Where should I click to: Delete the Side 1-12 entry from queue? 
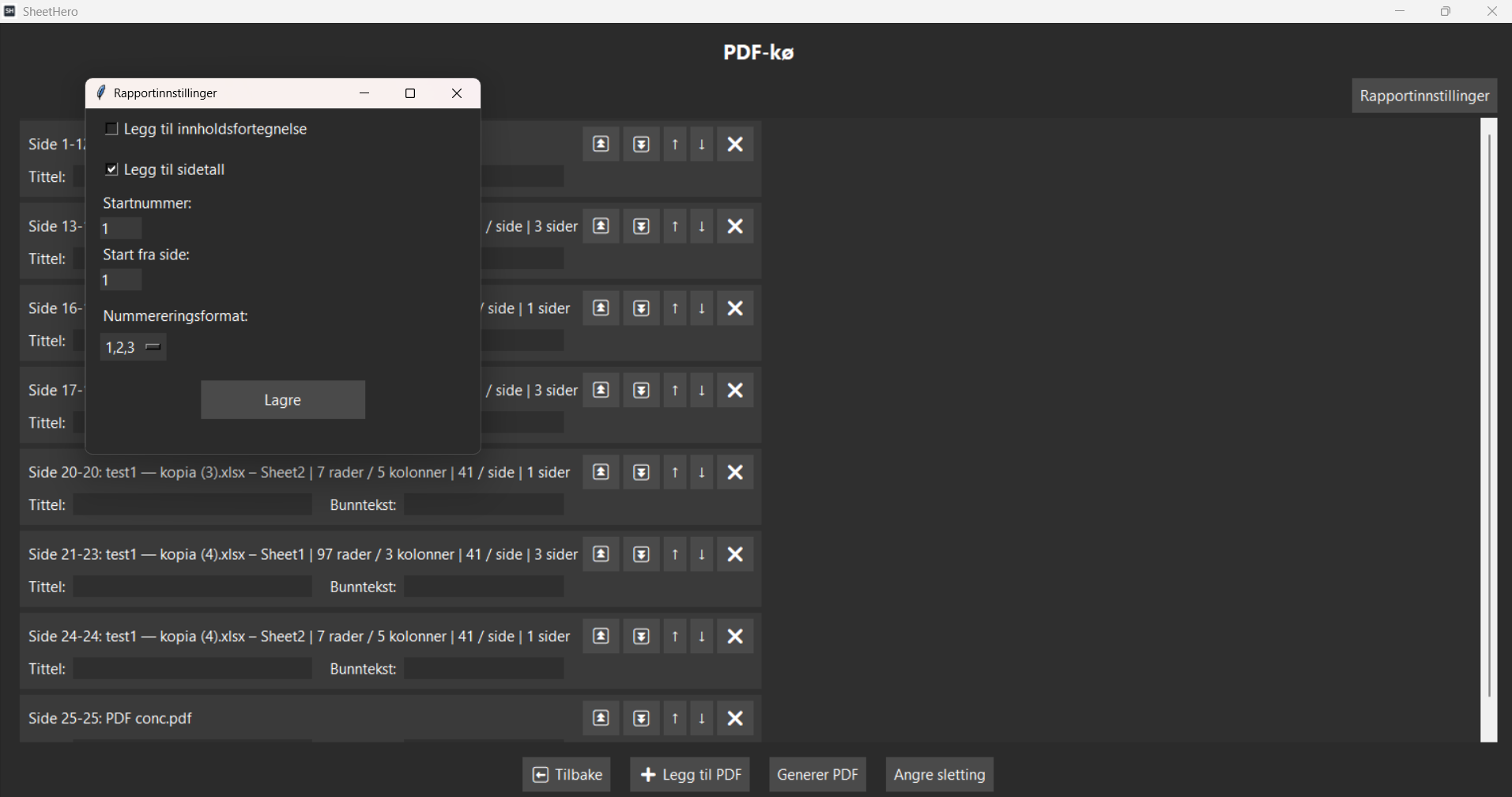tap(735, 144)
